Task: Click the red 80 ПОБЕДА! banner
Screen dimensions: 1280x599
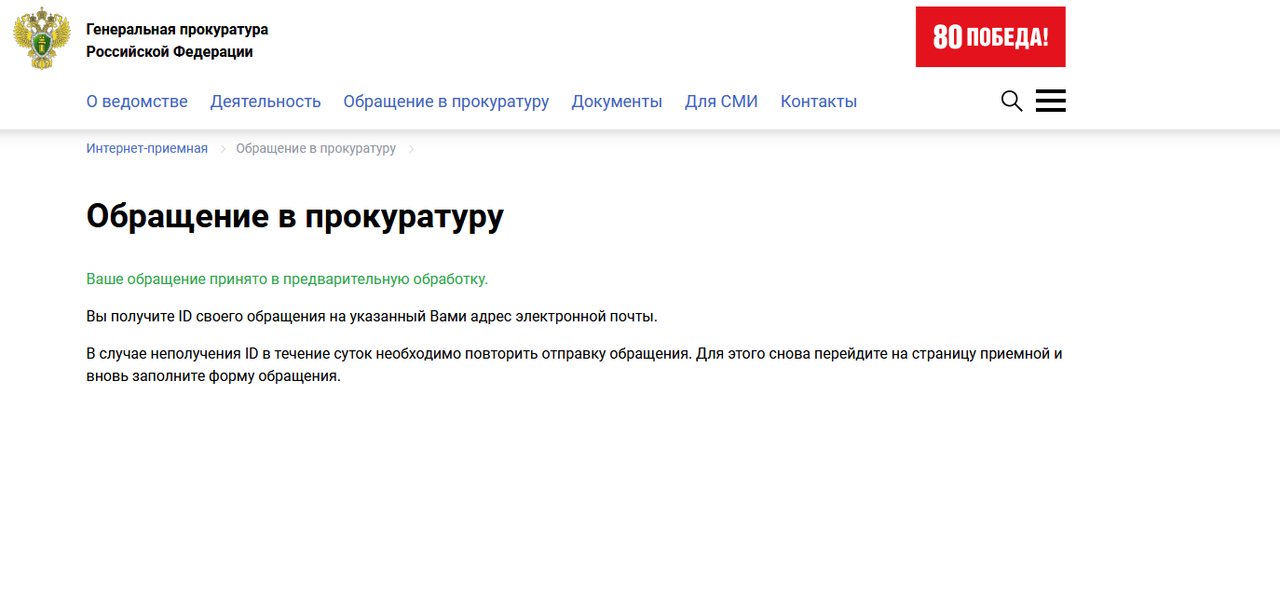Action: (990, 37)
